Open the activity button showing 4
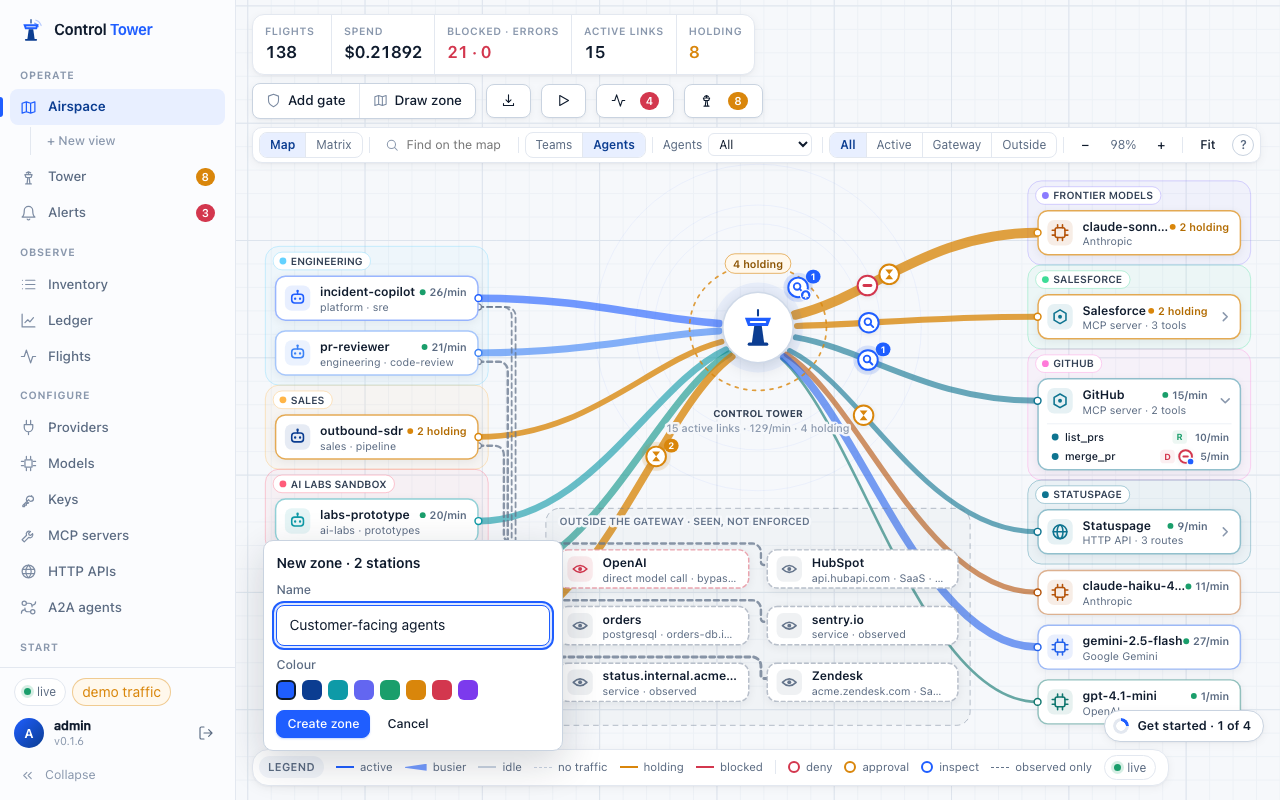Viewport: 1280px width, 800px height. coord(635,101)
